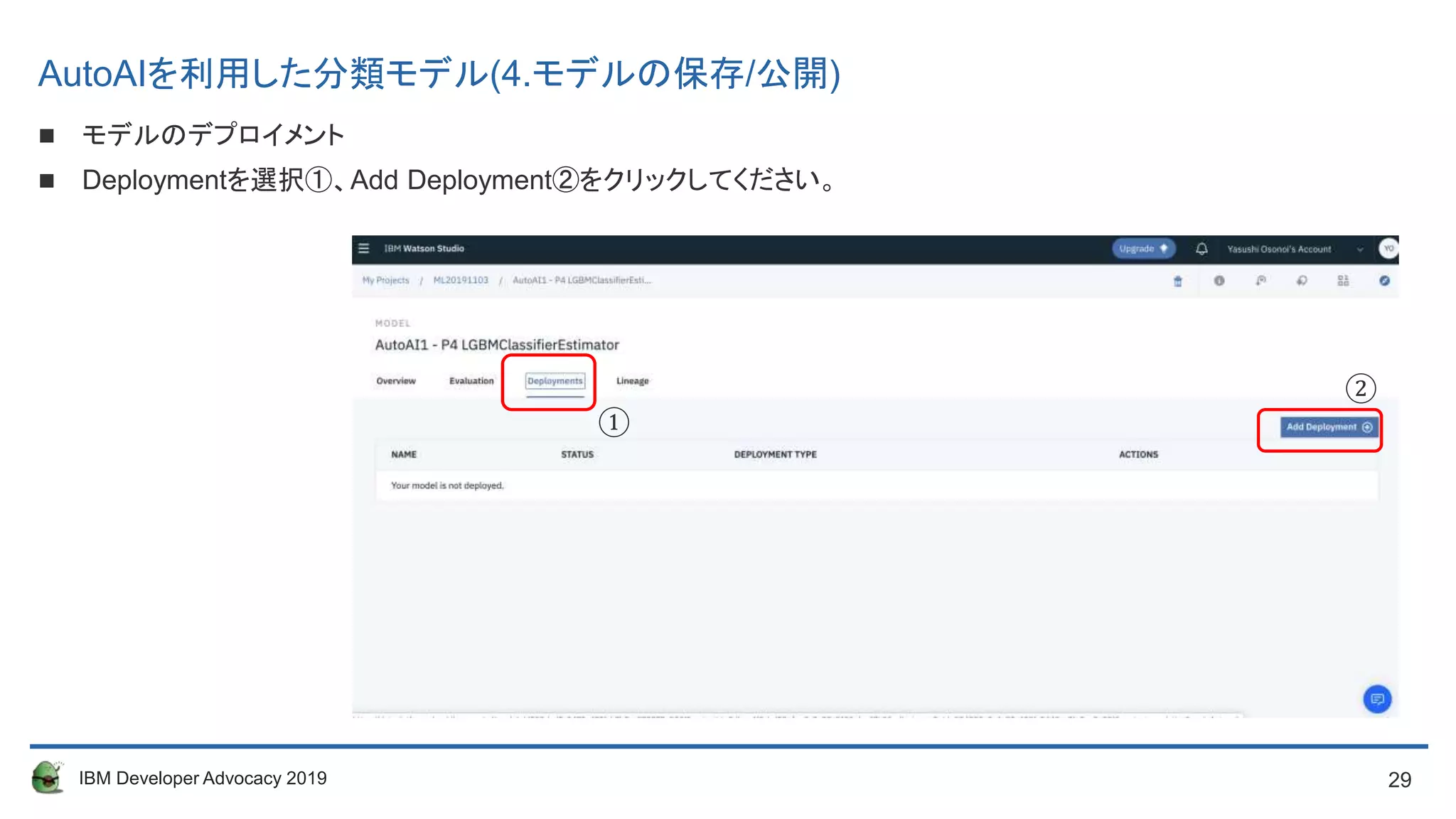Open the blue chat support bubble
The width and height of the screenshot is (1456, 819).
pos(1377,699)
